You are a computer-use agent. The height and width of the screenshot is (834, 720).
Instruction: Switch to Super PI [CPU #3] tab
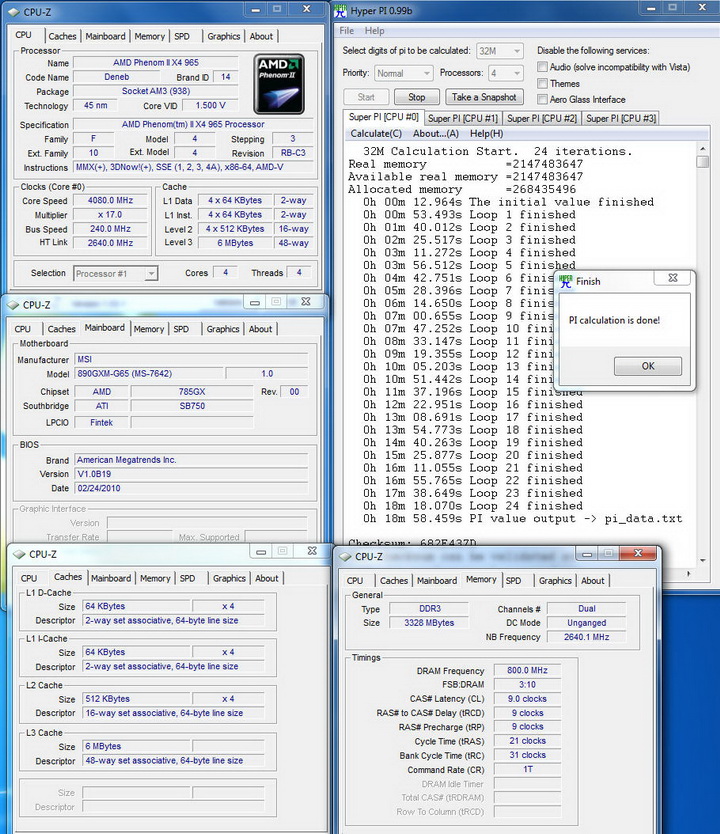[621, 118]
